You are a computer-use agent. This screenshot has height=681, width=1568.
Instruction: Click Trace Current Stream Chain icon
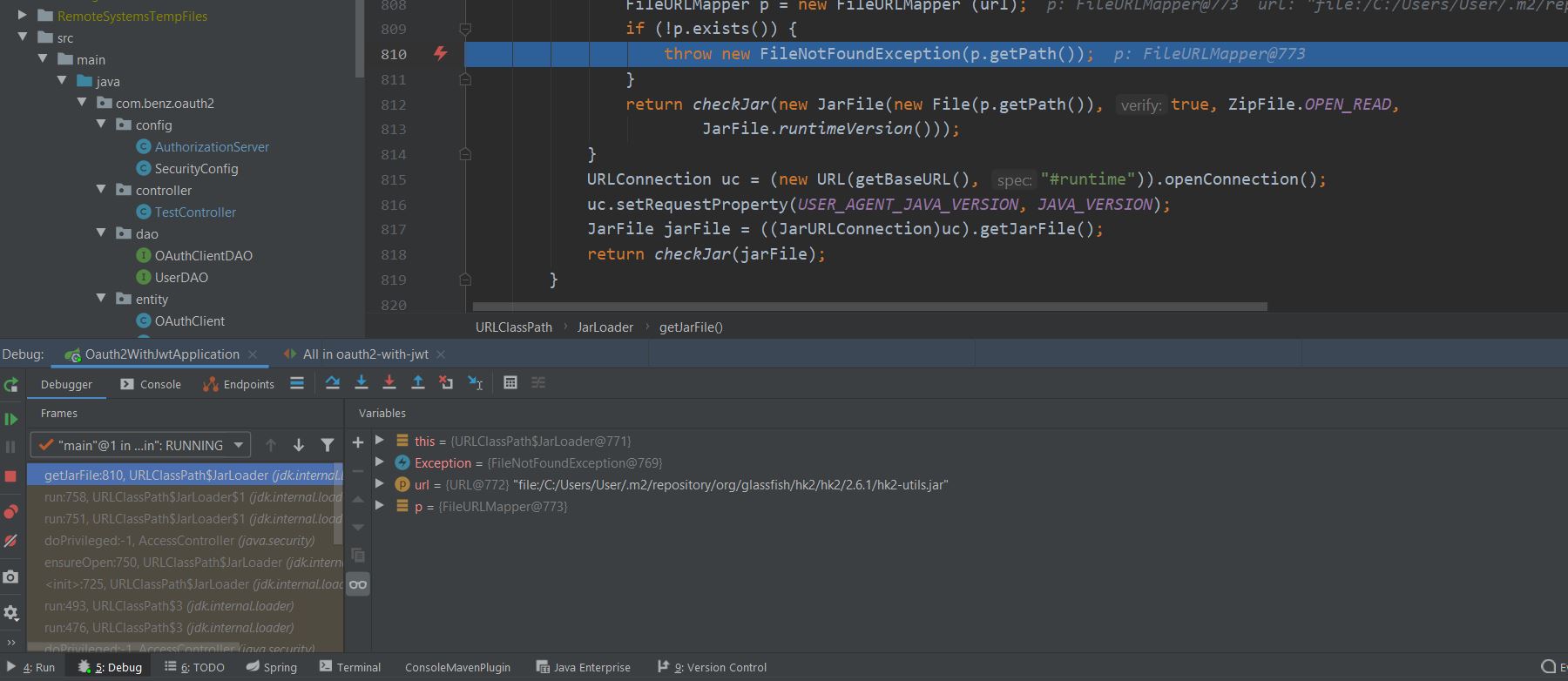click(x=538, y=383)
